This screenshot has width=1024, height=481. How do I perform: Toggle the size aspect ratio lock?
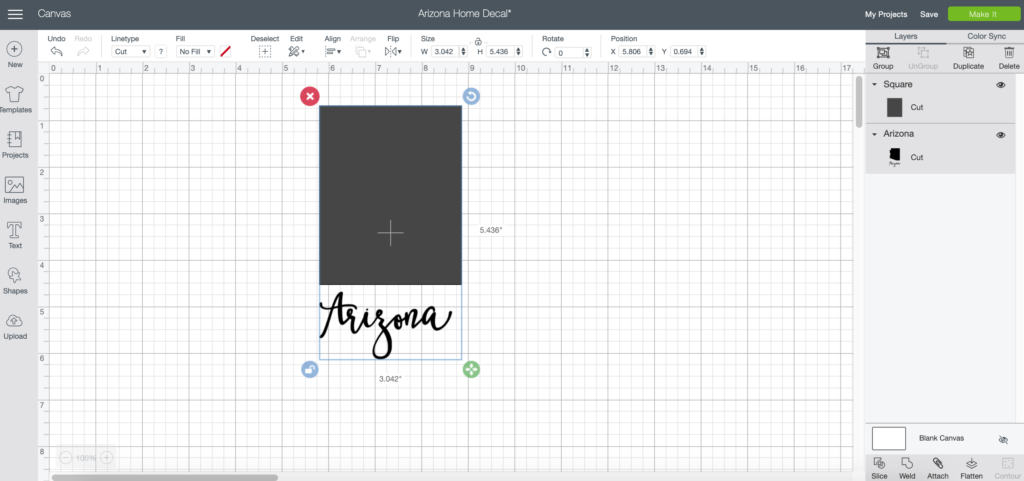coord(478,42)
